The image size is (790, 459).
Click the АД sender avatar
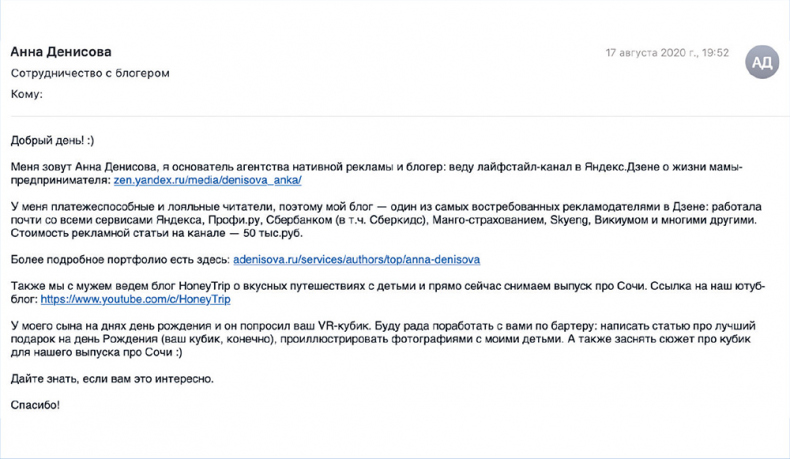click(762, 63)
